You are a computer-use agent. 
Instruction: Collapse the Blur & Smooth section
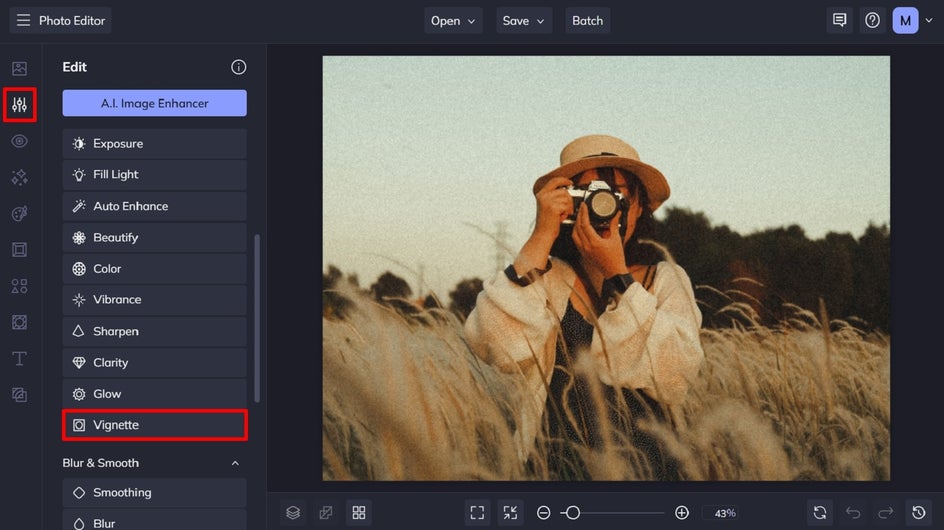pyautogui.click(x=236, y=463)
